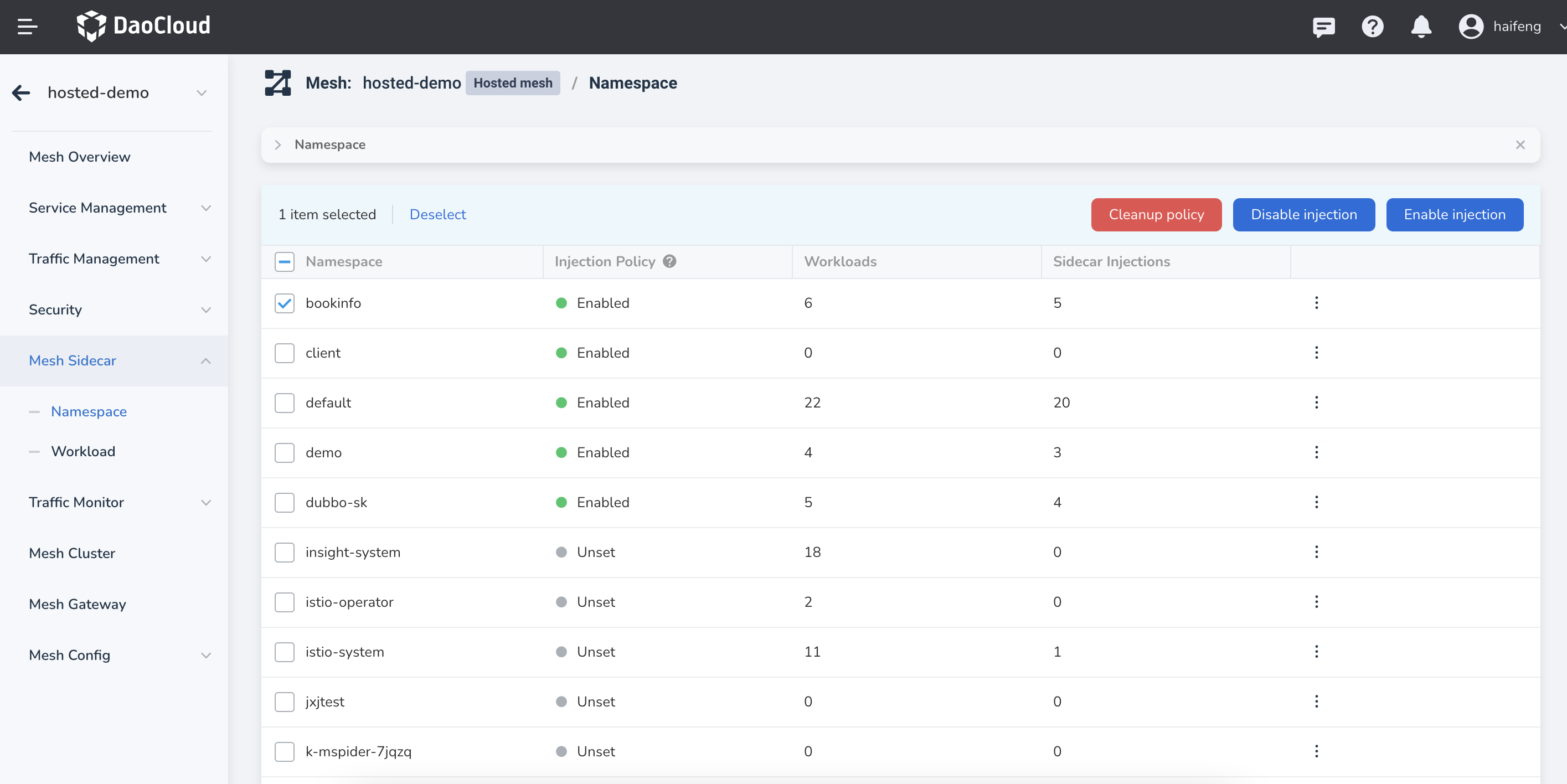
Task: Click the Cleanup policy button
Action: 1156,215
